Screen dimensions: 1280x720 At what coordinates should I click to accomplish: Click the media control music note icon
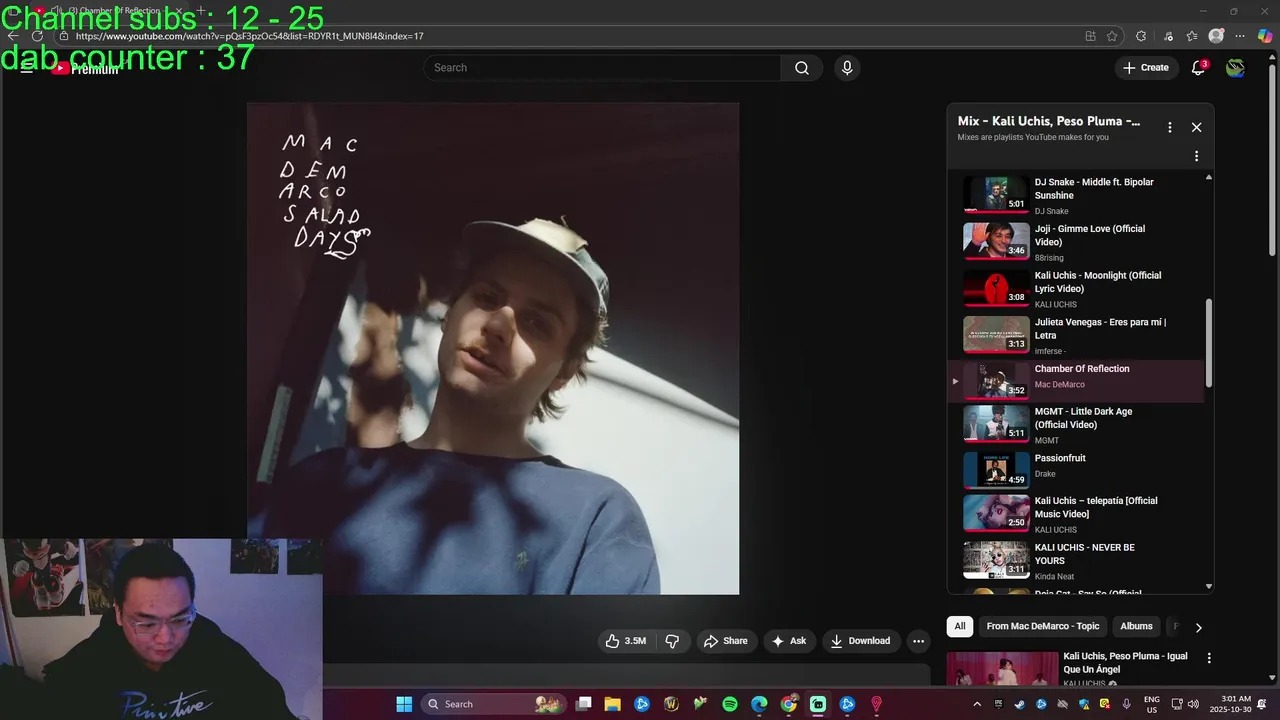[x=1168, y=36]
